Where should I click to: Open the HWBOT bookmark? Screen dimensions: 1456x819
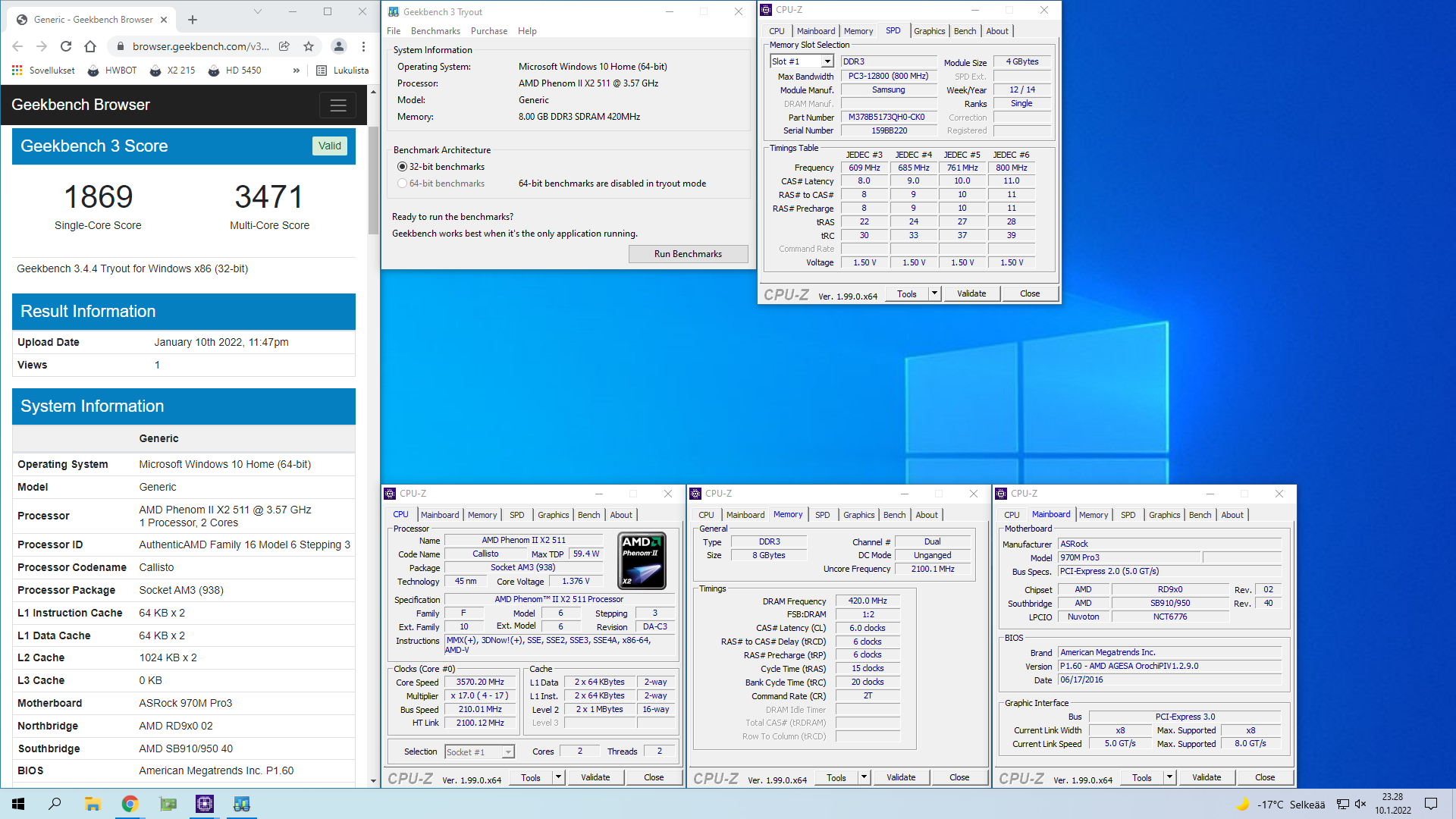pos(112,71)
